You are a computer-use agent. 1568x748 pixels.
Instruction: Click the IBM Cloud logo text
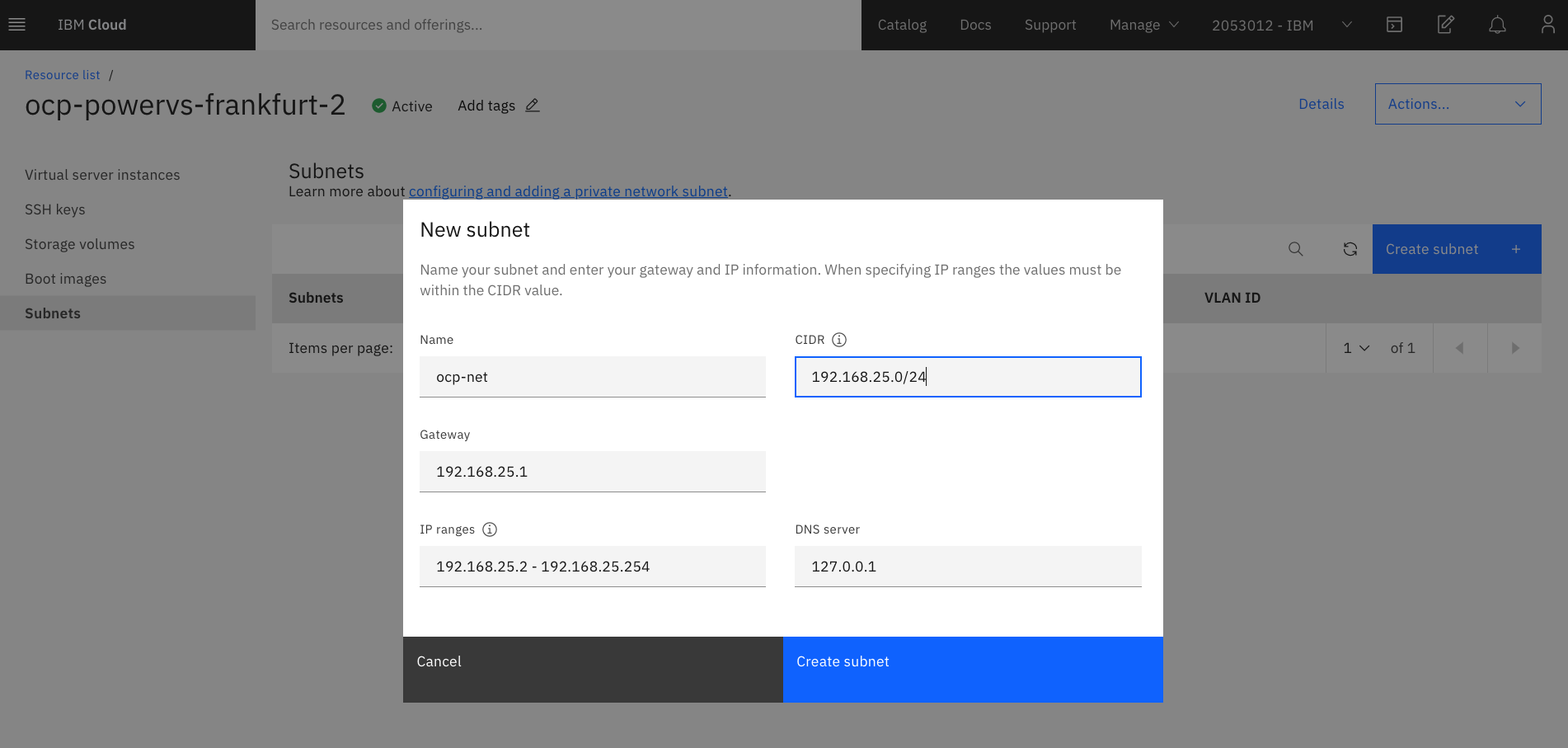point(92,25)
